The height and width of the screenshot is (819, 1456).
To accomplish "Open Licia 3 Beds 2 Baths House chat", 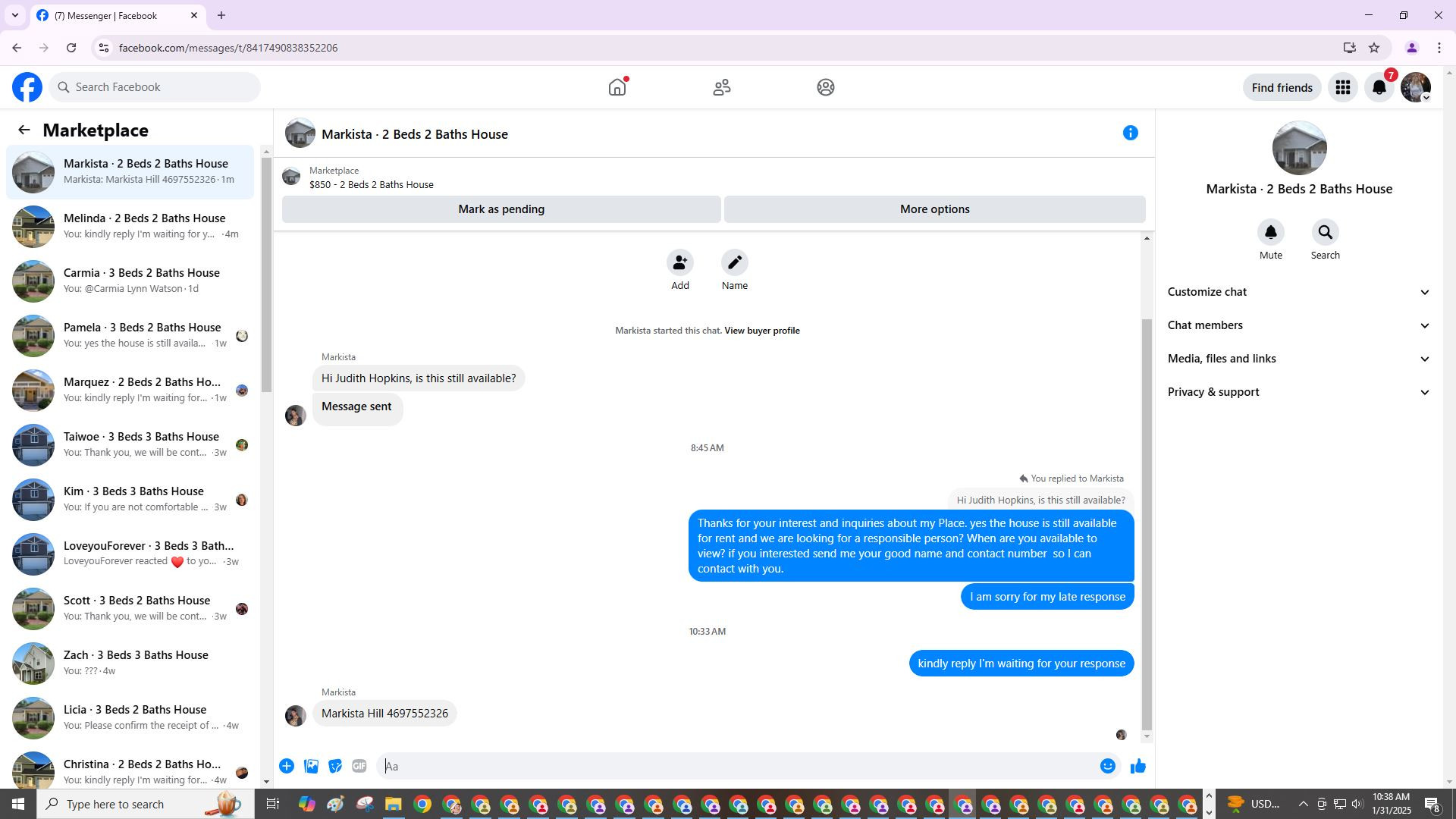I will [x=130, y=718].
